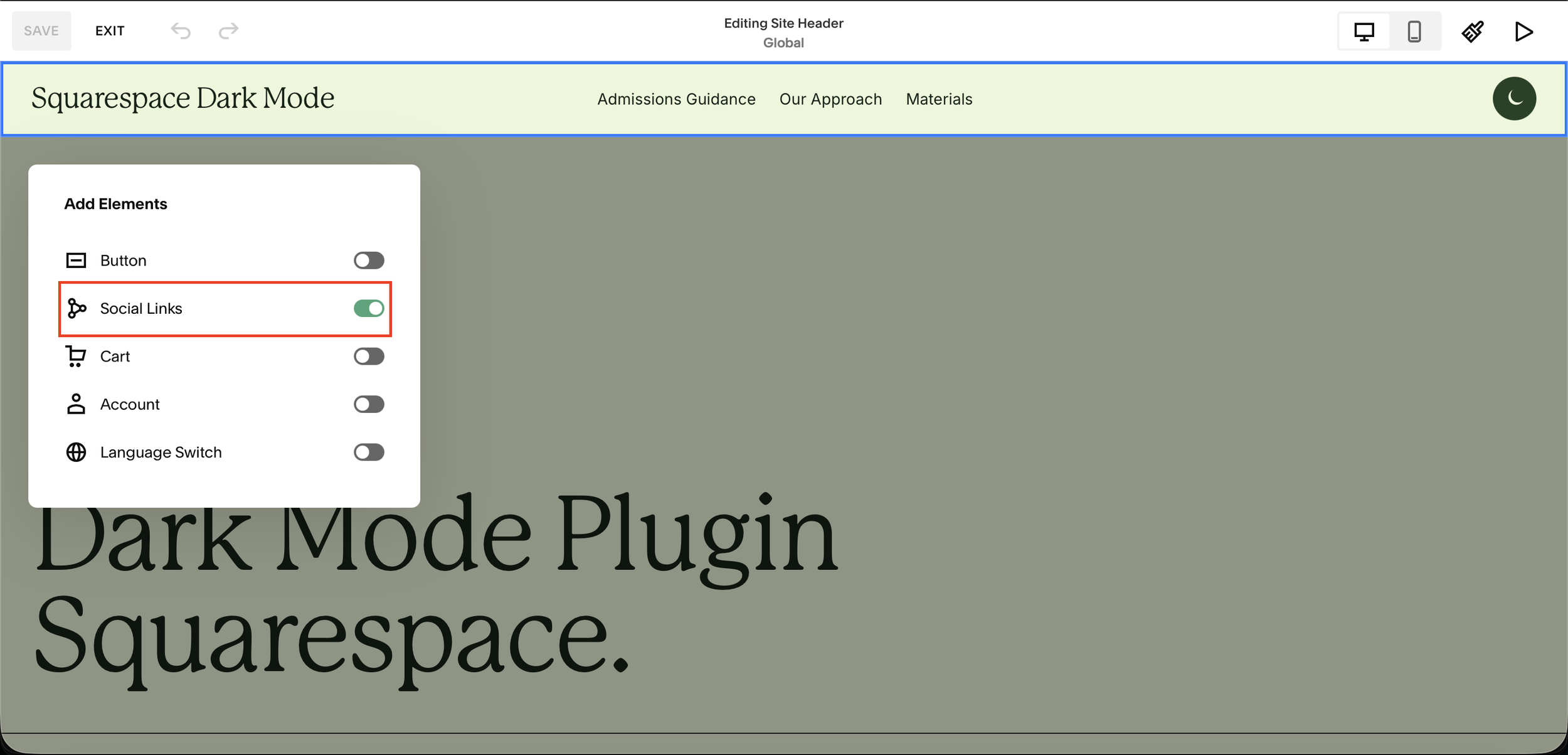The image size is (1568, 755).
Task: Click the Button element icon
Action: click(76, 260)
